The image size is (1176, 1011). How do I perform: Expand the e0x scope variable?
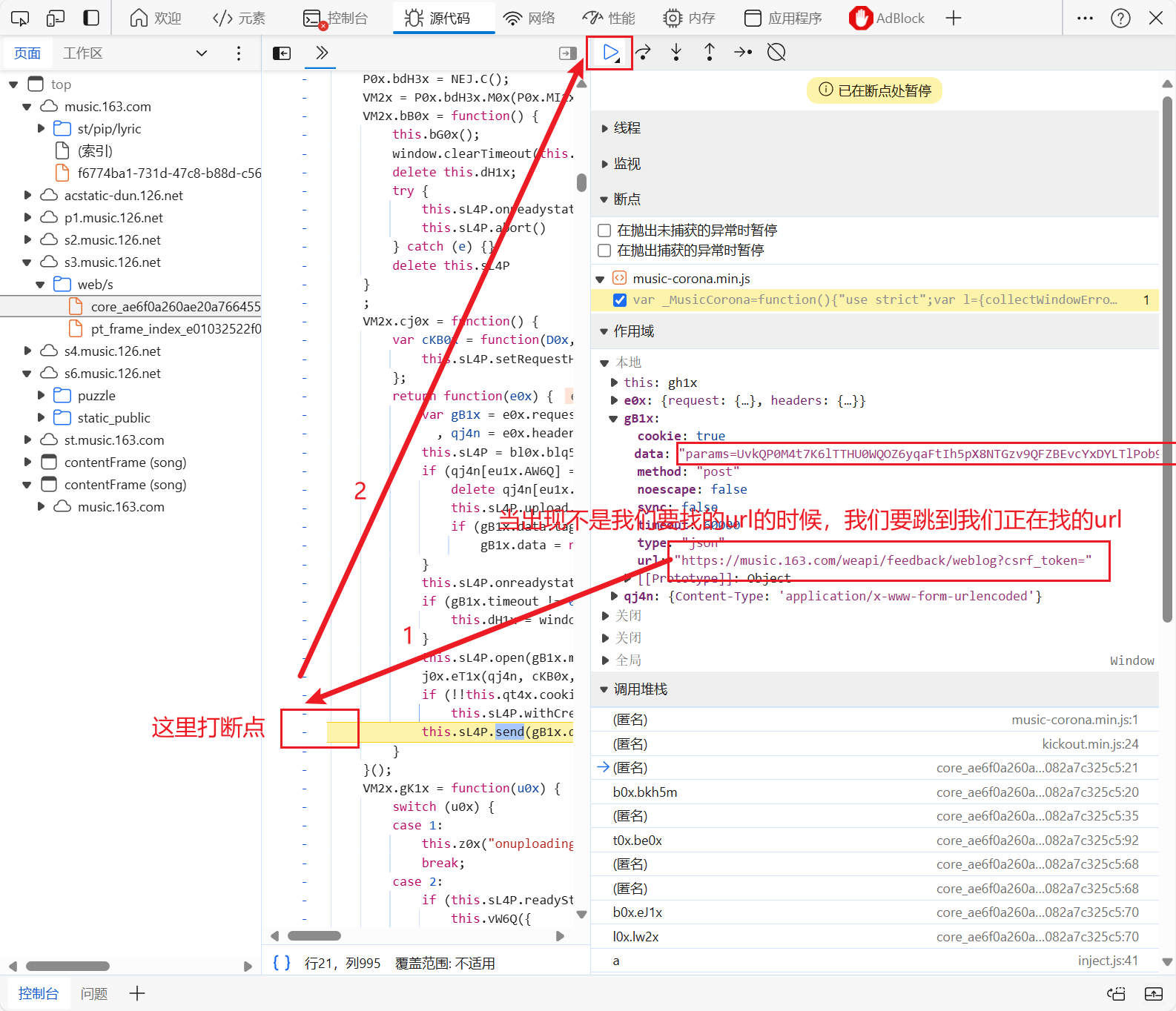[x=614, y=400]
